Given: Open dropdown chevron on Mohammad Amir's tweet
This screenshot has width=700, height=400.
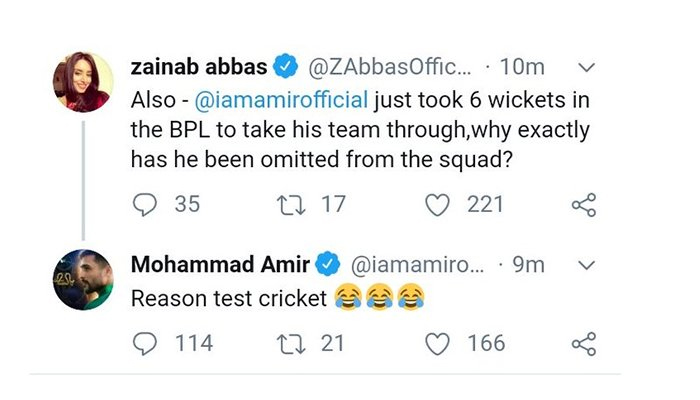Looking at the screenshot, I should coord(587,265).
